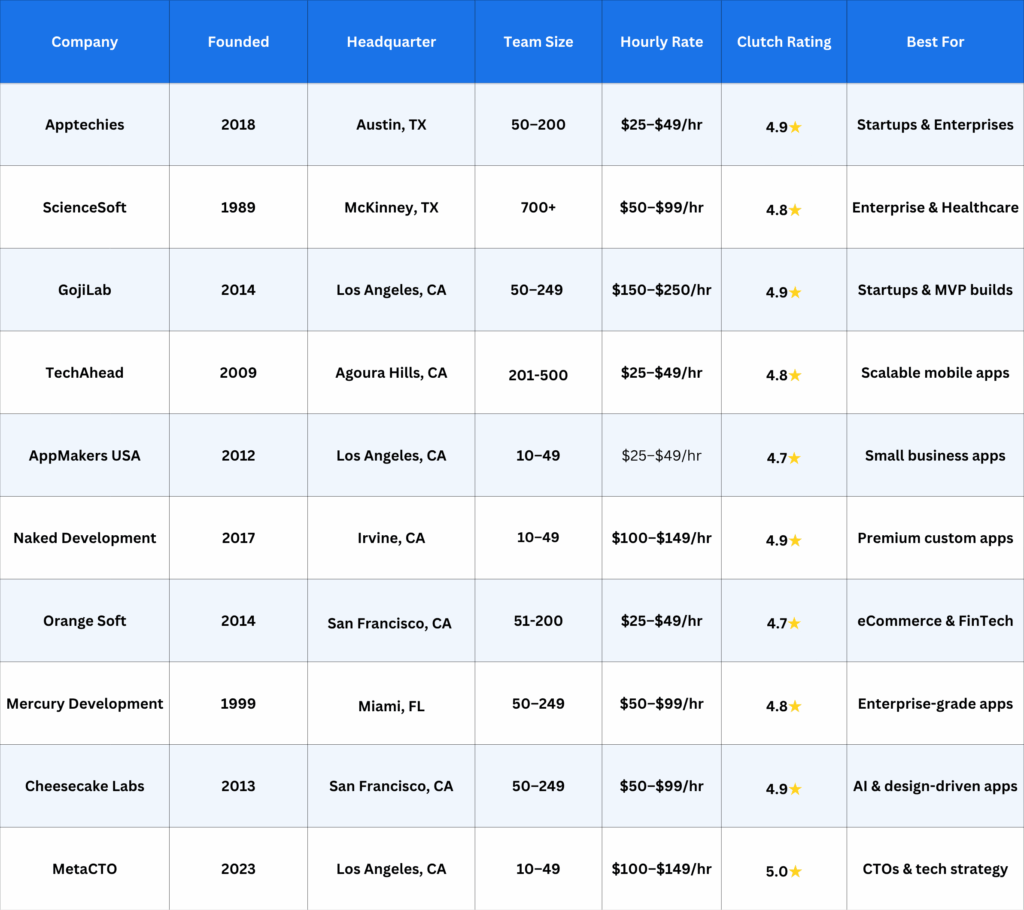Image resolution: width=1024 pixels, height=910 pixels.
Task: Click Startups & Enterprises cell
Action: tap(935, 125)
